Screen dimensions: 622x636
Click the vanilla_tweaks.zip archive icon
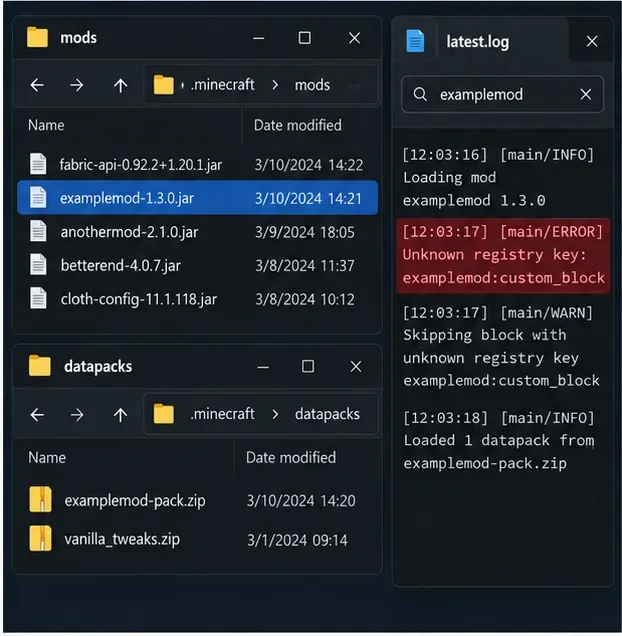pos(40,538)
